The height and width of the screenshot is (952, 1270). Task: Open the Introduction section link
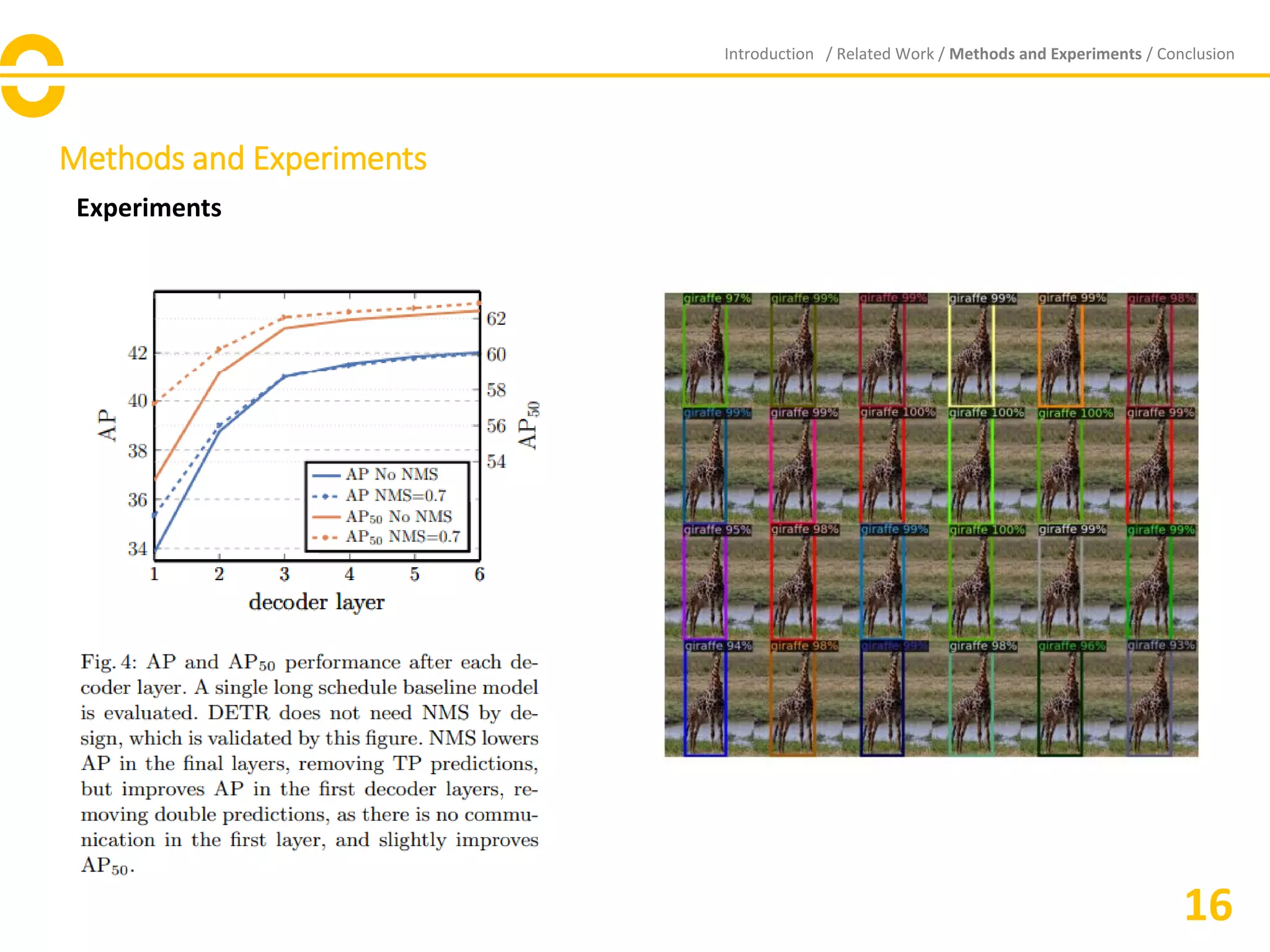(x=768, y=54)
